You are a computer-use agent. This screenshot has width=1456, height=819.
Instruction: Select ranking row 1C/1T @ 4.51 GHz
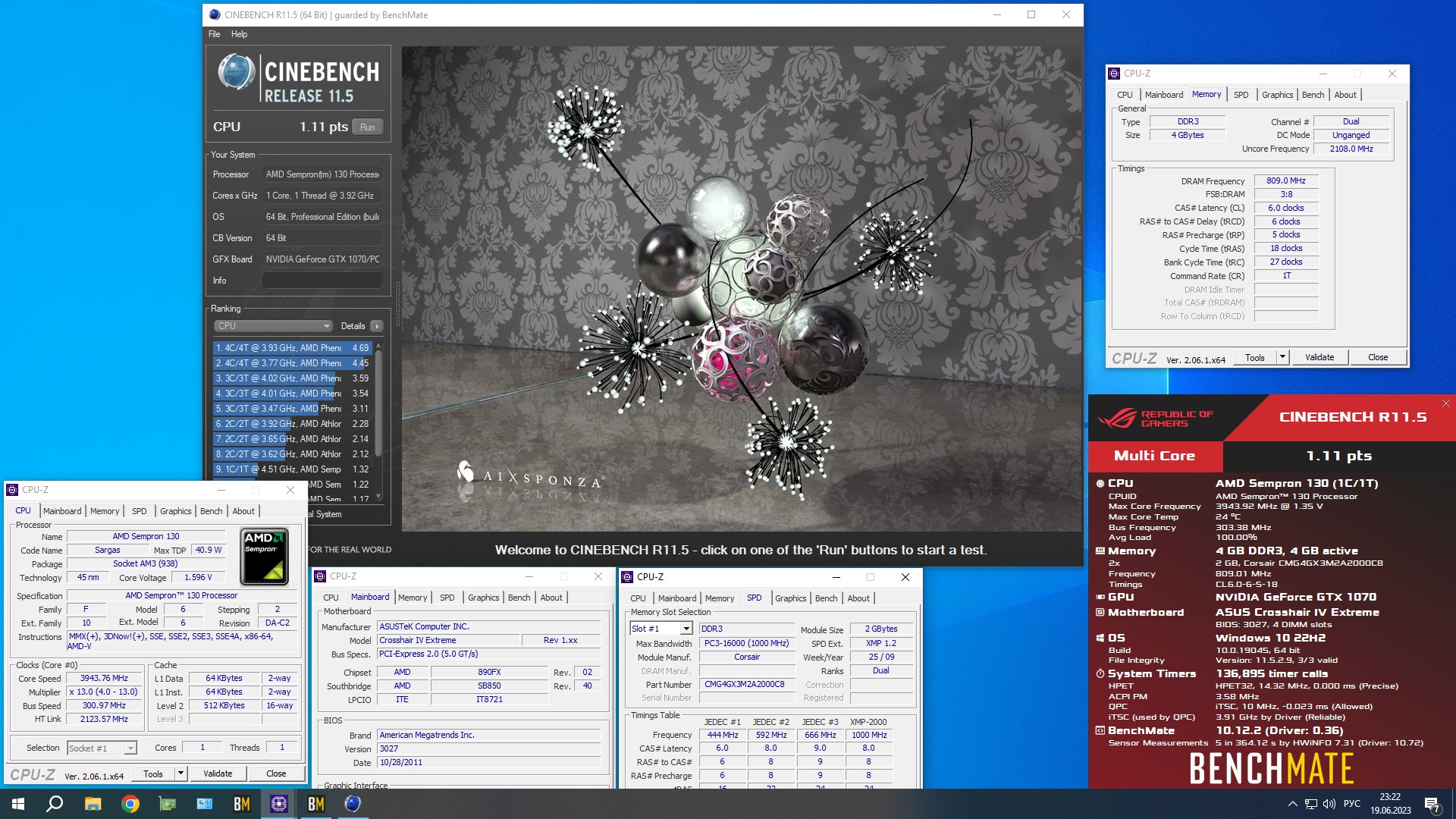pos(292,469)
